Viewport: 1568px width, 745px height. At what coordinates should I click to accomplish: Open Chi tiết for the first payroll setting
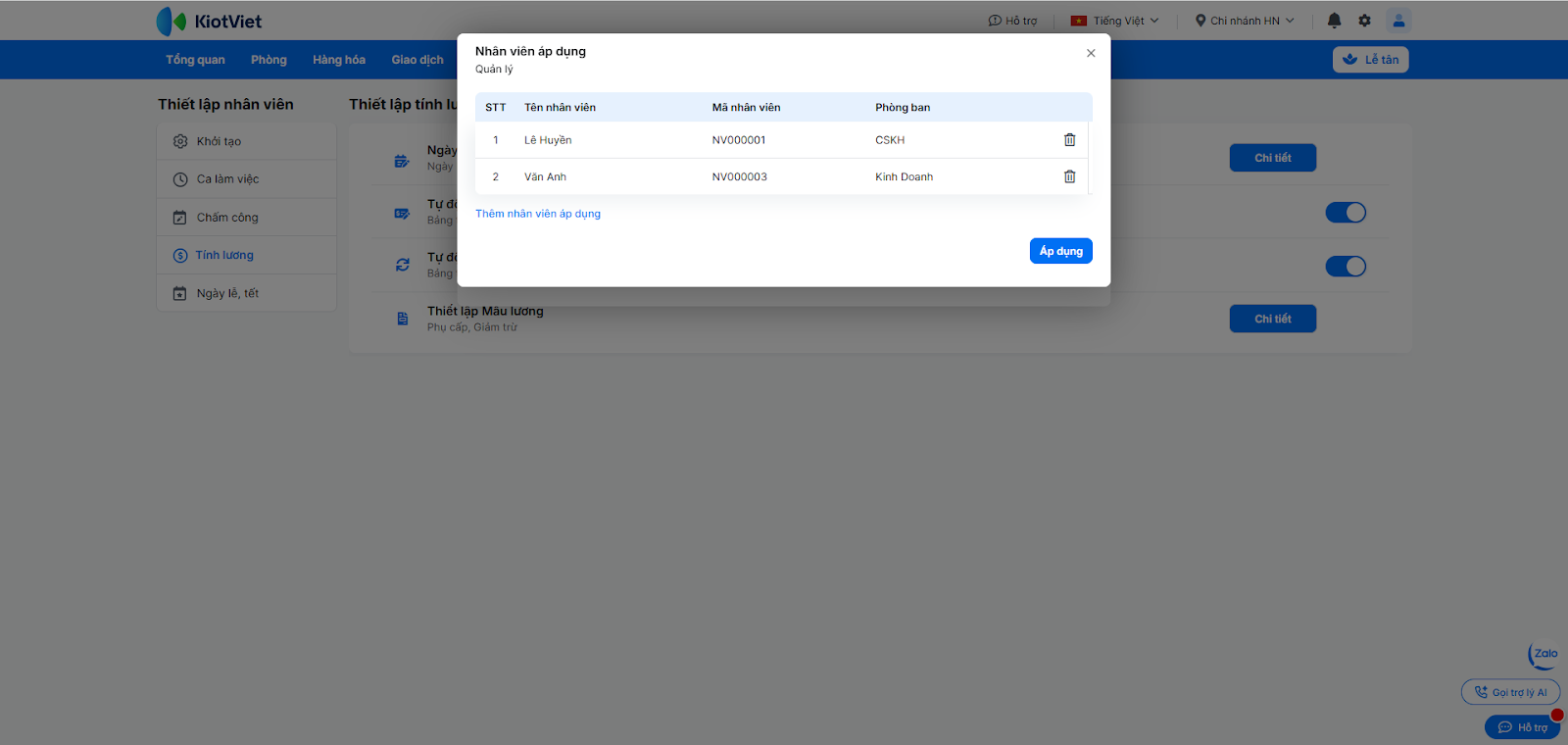tap(1273, 158)
